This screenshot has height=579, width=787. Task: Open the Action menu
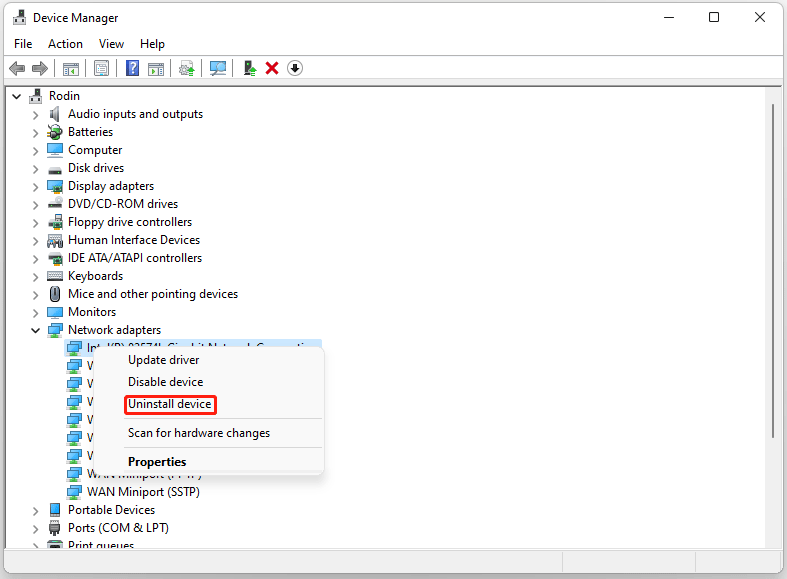tap(65, 44)
